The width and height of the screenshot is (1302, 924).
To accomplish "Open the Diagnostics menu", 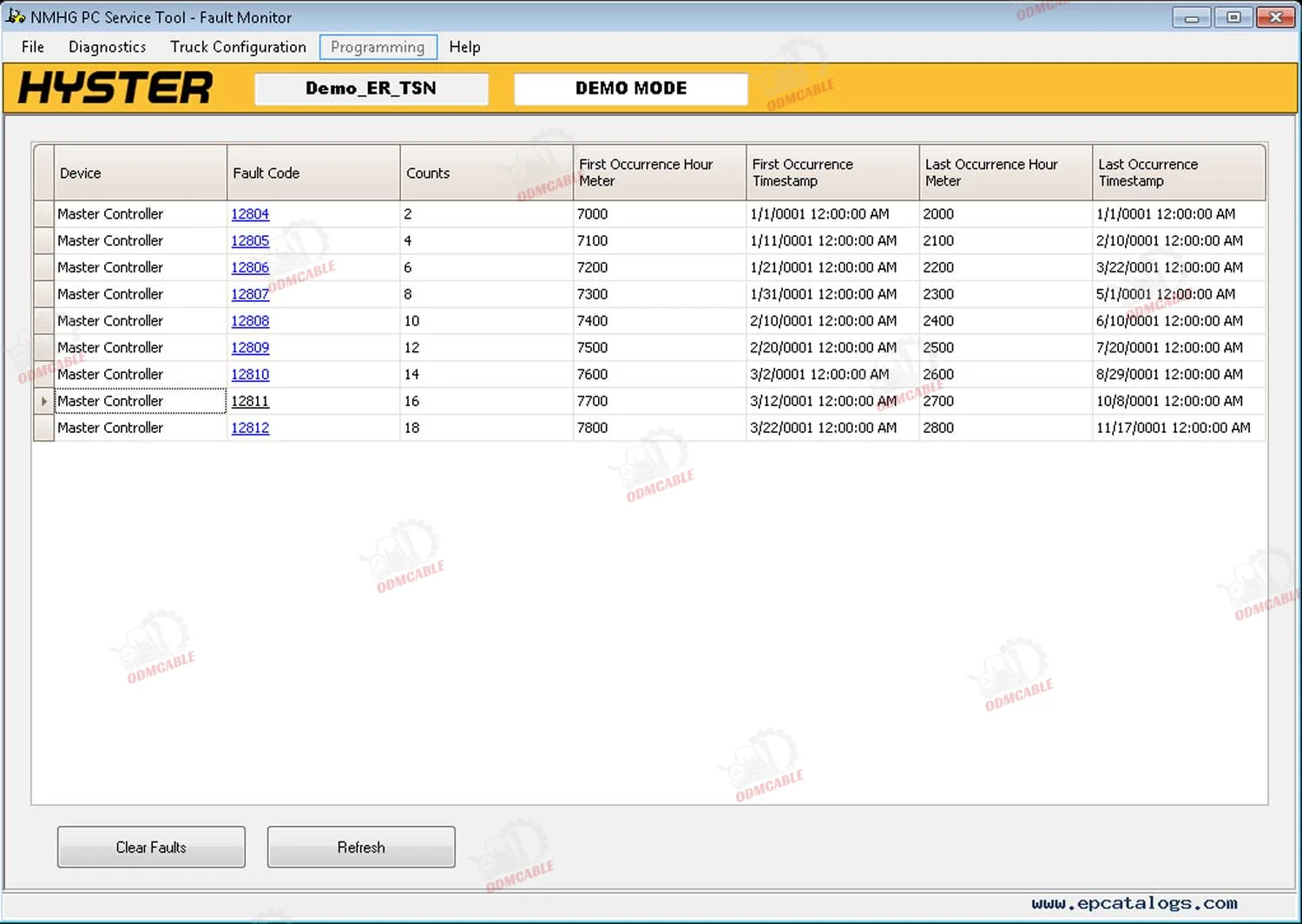I will pyautogui.click(x=107, y=47).
